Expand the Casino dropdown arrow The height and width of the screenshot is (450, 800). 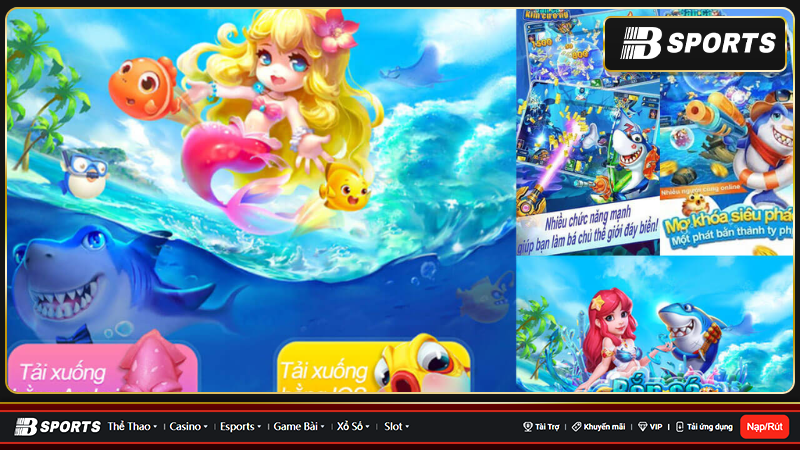(x=206, y=427)
